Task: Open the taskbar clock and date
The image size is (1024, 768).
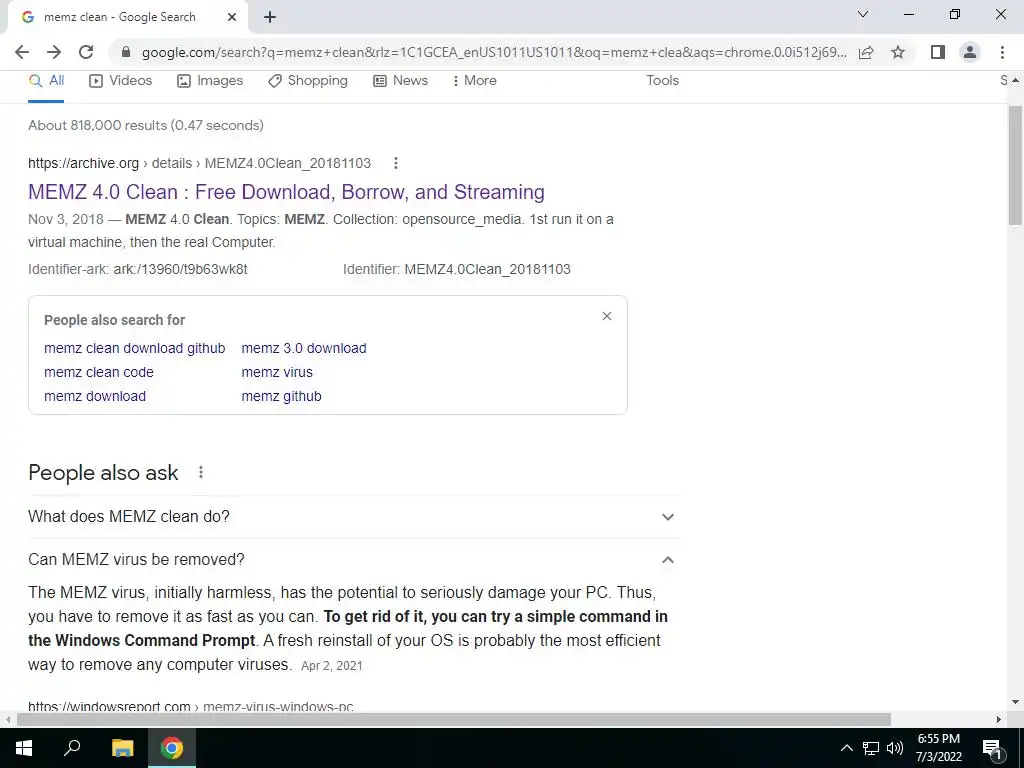Action: pyautogui.click(x=938, y=748)
